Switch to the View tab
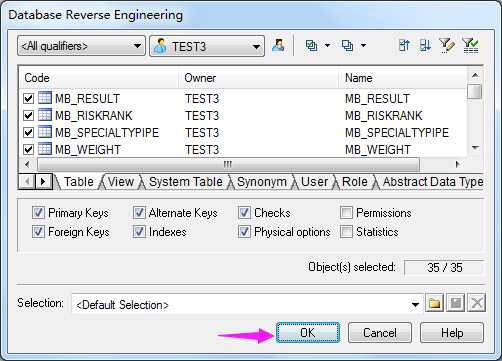Screen dimensions: 502x361 coord(121,182)
